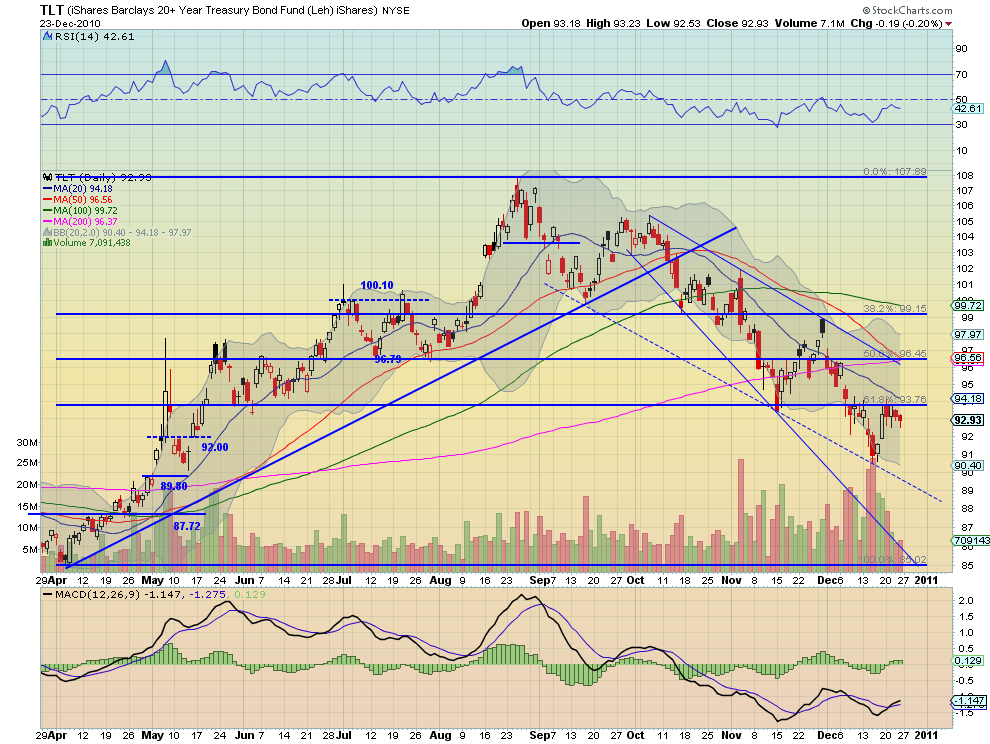The image size is (990, 744).
Task: Click the 0.129 MACD histogram tag on right
Action: 968,661
